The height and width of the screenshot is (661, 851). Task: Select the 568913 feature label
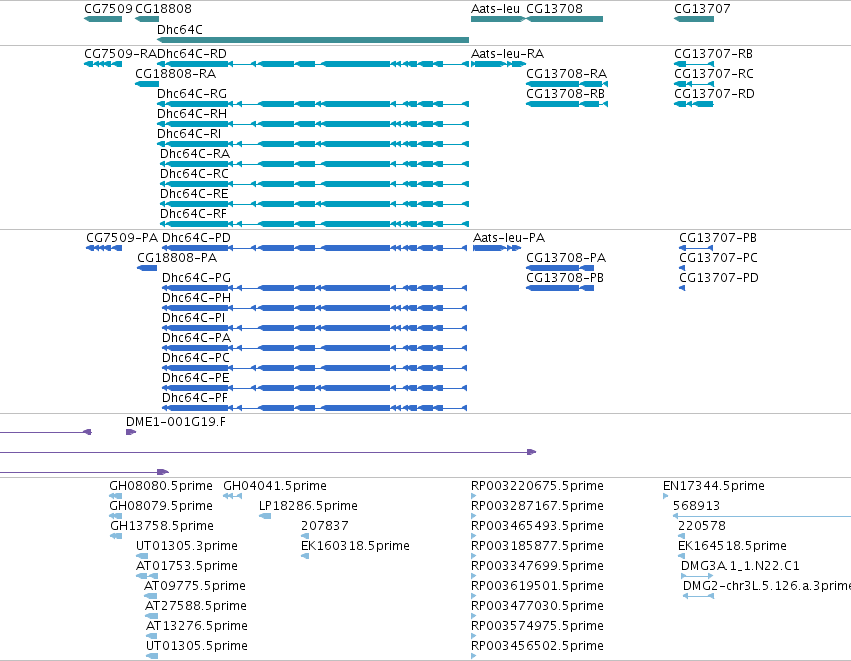point(696,506)
